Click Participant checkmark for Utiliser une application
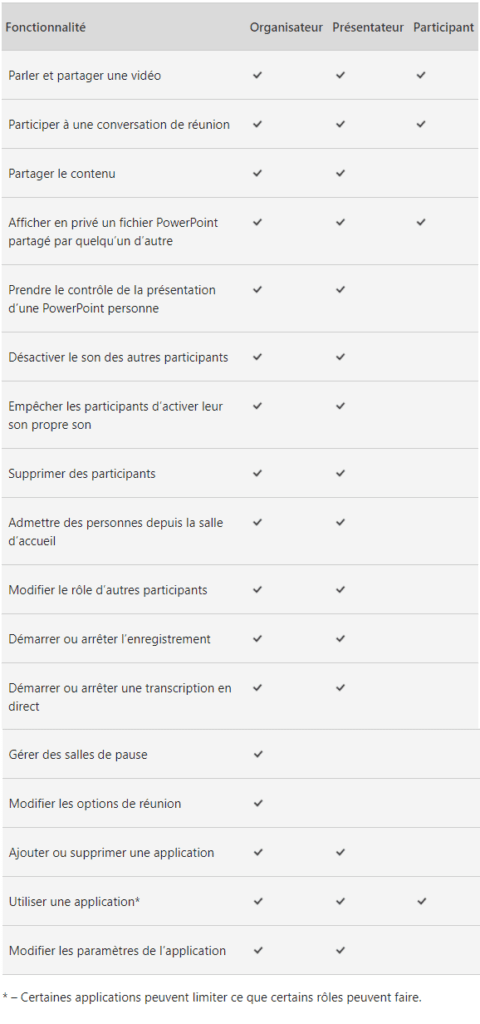 click(421, 901)
